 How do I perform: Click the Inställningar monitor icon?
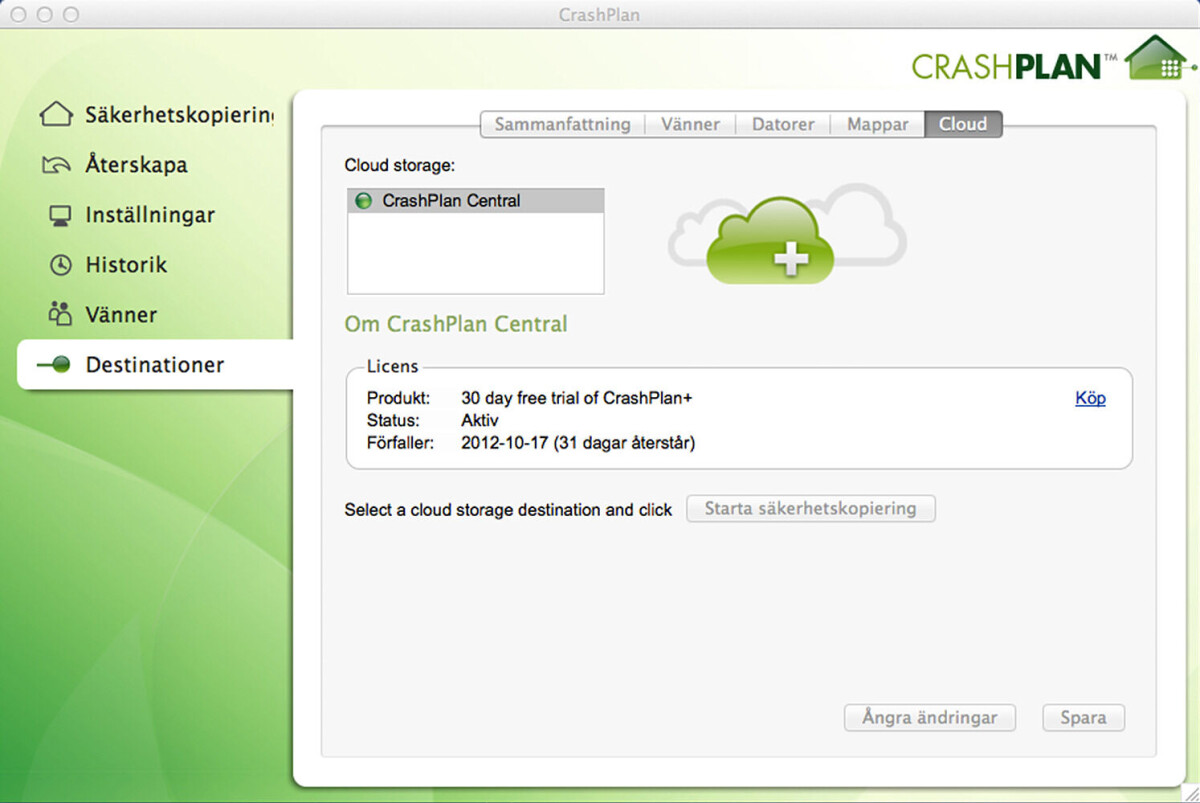pyautogui.click(x=60, y=215)
